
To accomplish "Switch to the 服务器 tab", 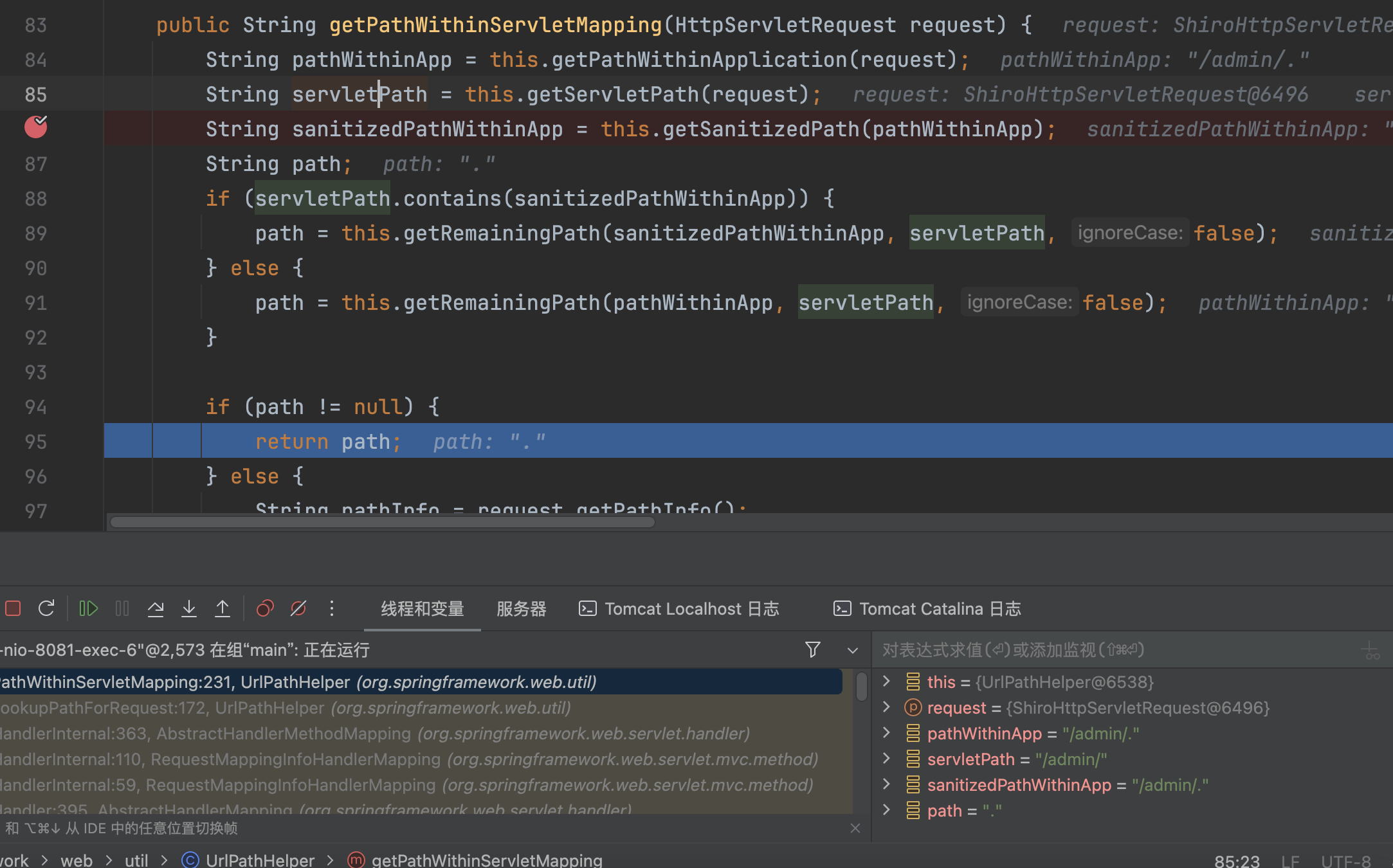I will coord(521,609).
